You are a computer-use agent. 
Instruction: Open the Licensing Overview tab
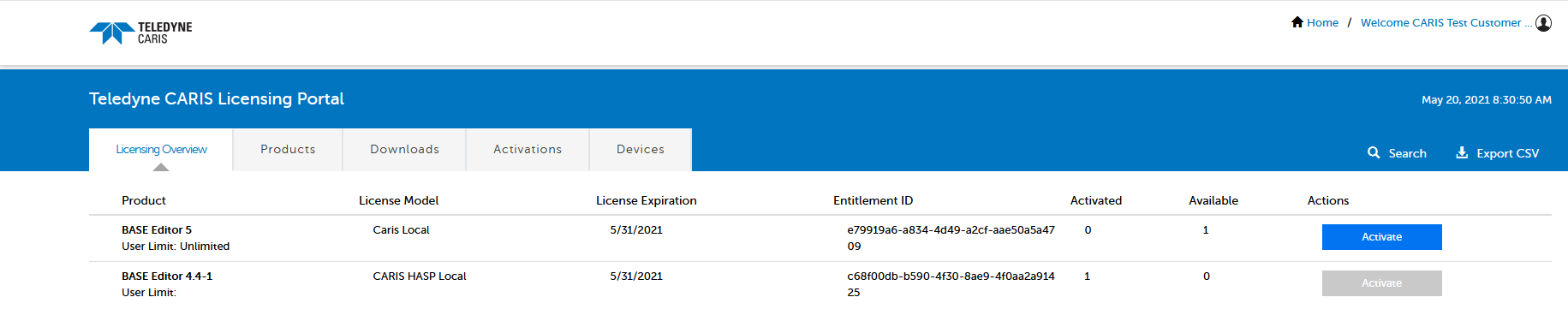(161, 150)
